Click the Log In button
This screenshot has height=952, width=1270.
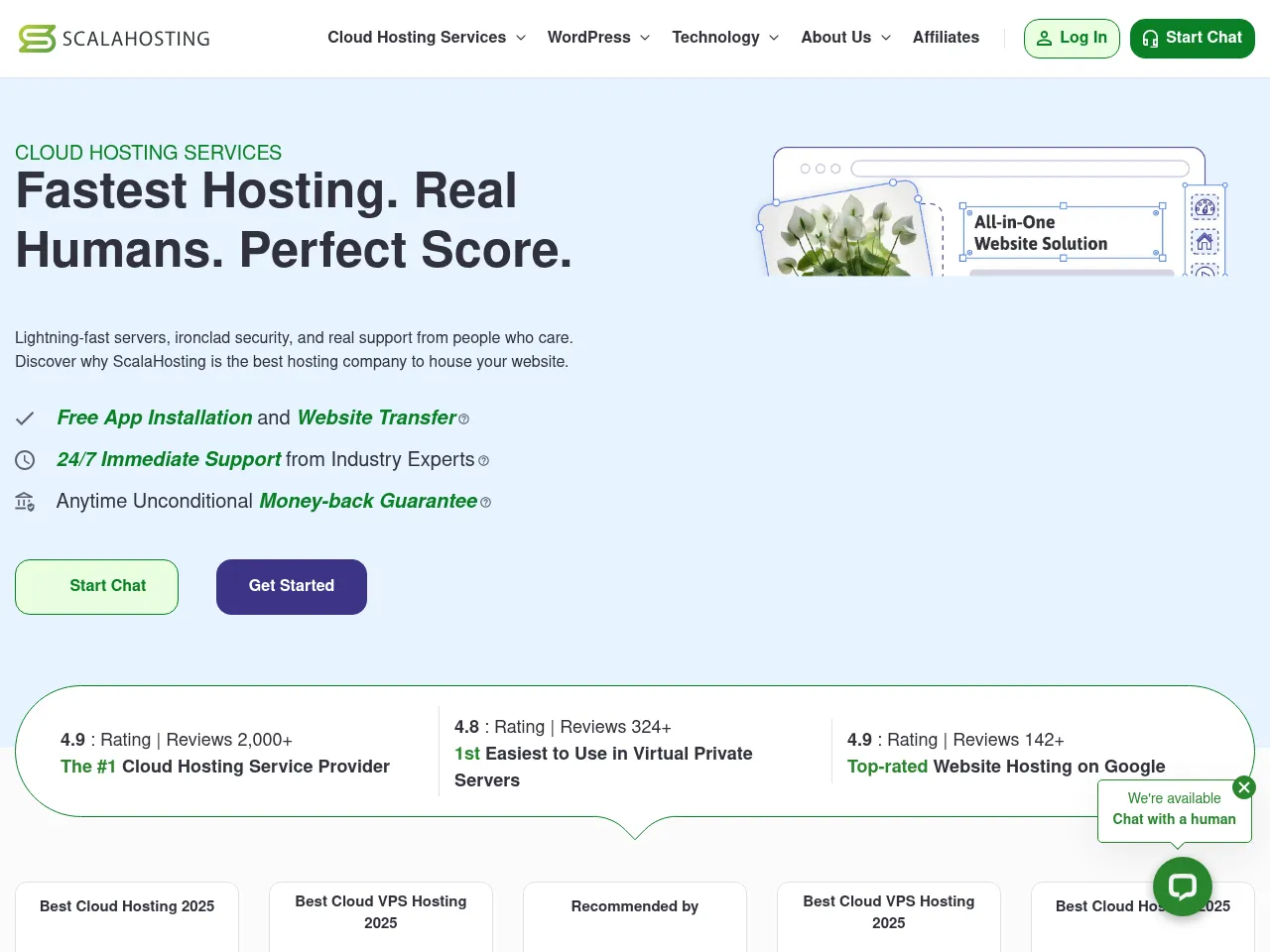pyautogui.click(x=1072, y=38)
